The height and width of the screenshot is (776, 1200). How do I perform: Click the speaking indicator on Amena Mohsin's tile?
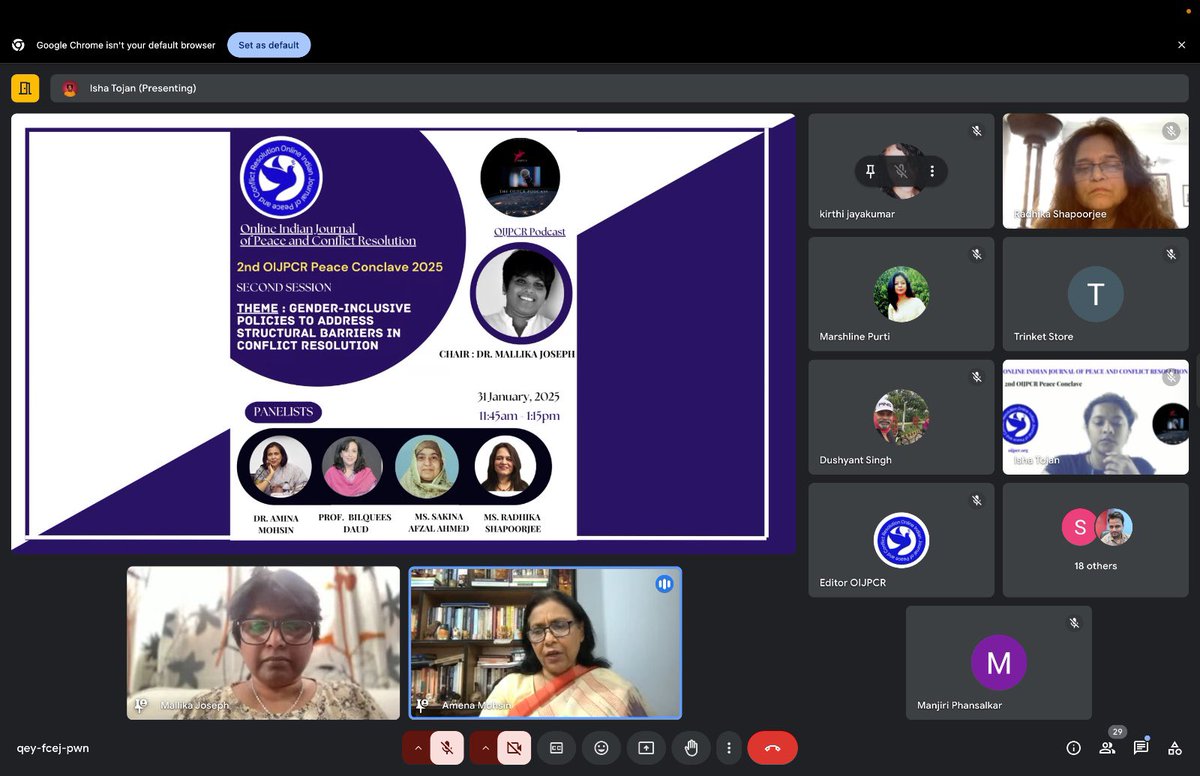click(x=664, y=584)
